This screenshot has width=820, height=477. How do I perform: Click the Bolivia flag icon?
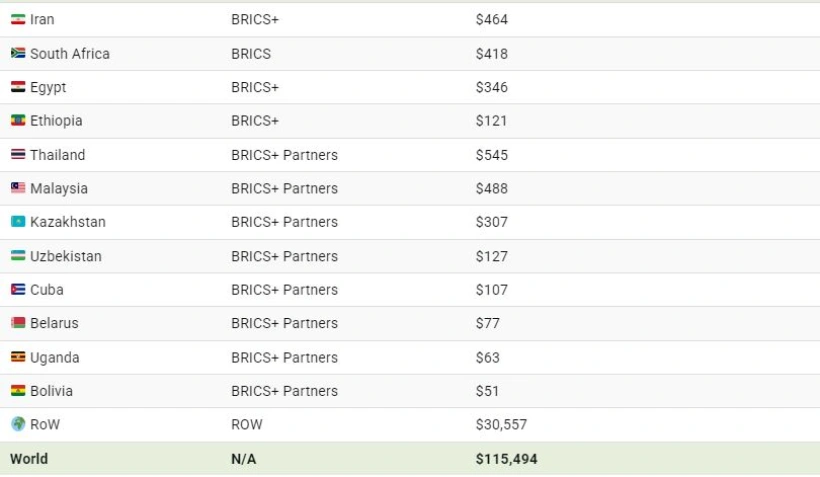[x=18, y=391]
